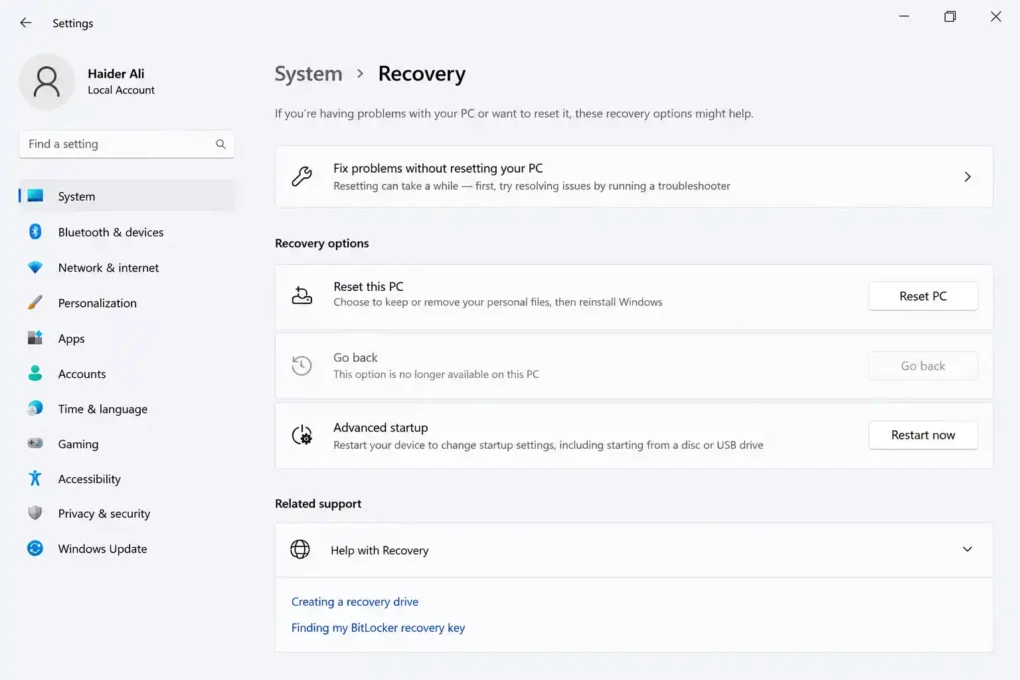Click 'This option is no longer available' text
Screen dimensions: 1020x680
(x=436, y=374)
